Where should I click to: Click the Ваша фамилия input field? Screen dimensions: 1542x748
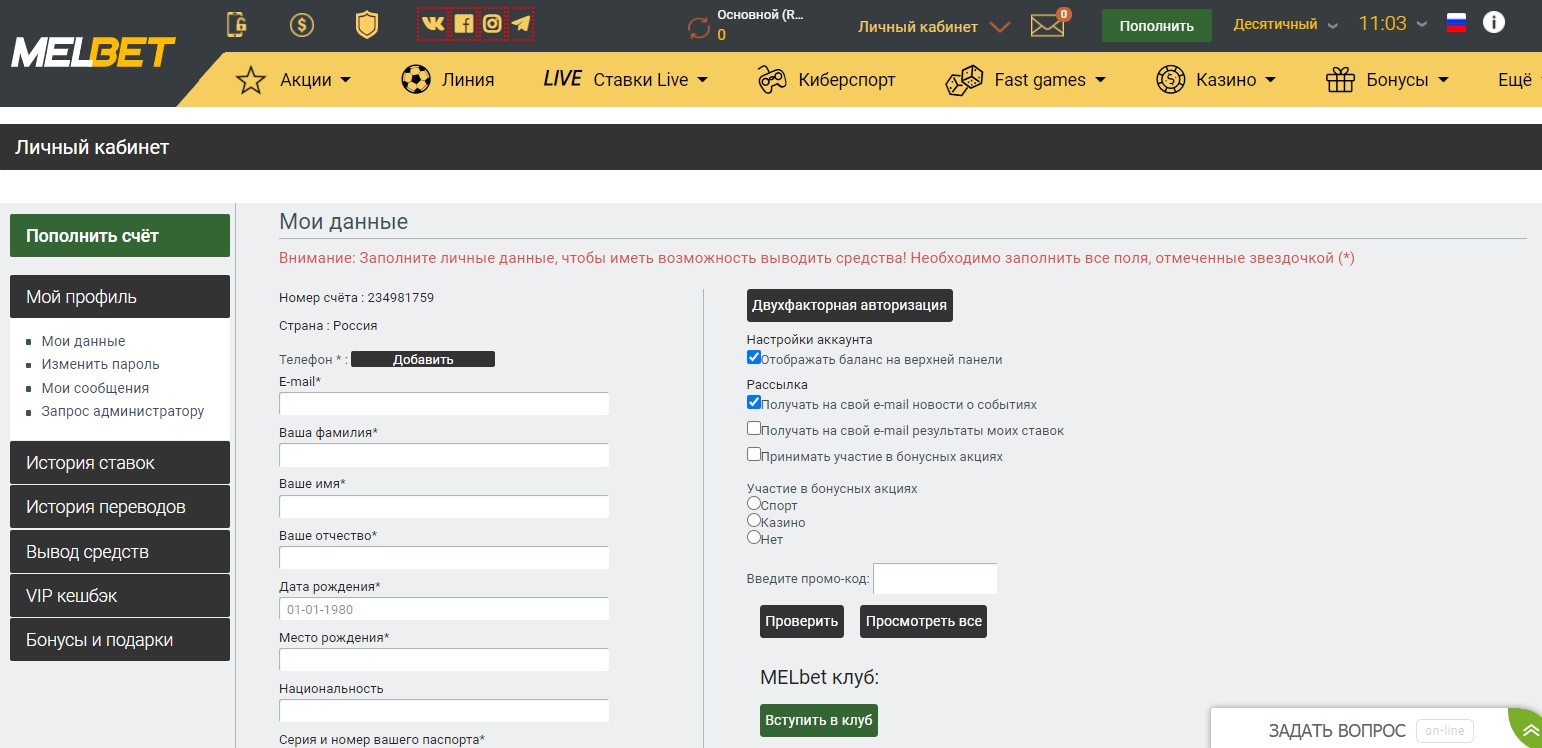(444, 455)
